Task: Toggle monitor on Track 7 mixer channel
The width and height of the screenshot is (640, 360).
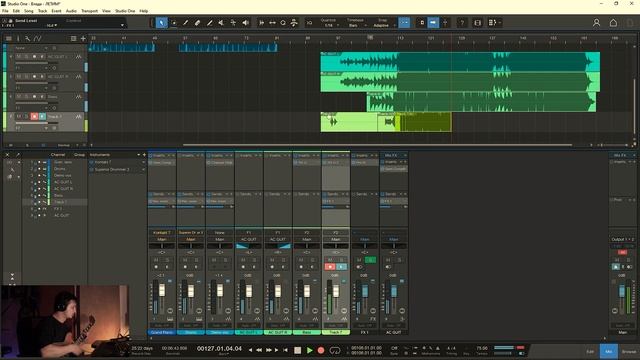Action: [341, 267]
